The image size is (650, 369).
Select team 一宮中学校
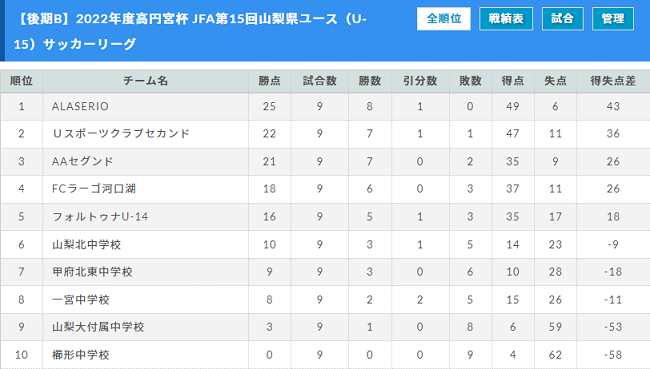(x=80, y=299)
